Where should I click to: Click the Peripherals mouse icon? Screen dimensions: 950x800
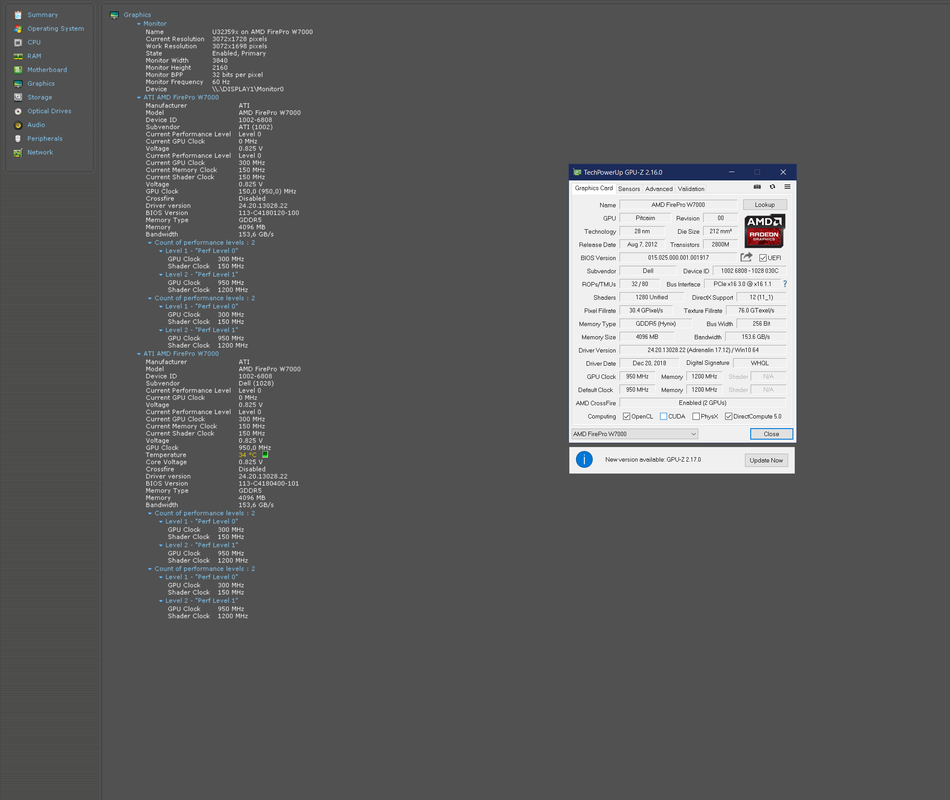point(18,139)
